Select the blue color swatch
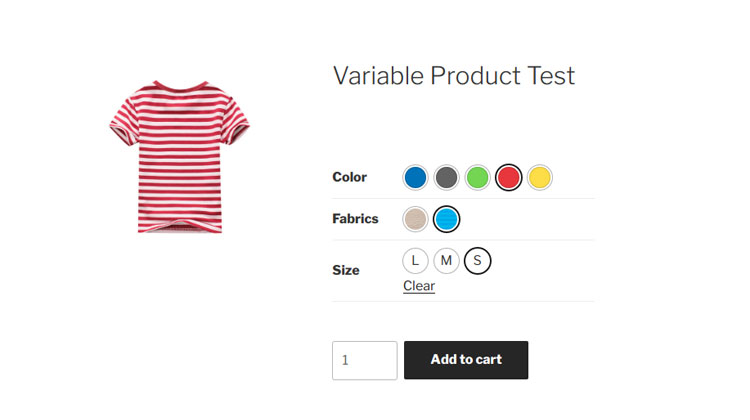750x420 pixels. coord(415,178)
